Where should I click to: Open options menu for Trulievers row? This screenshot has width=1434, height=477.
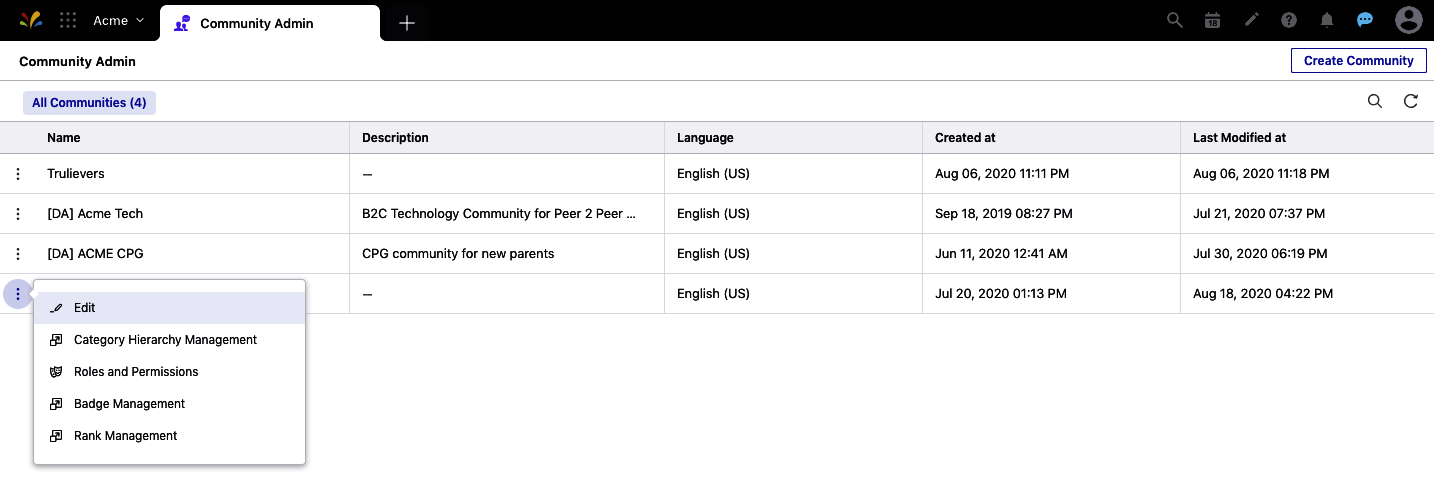tap(18, 174)
